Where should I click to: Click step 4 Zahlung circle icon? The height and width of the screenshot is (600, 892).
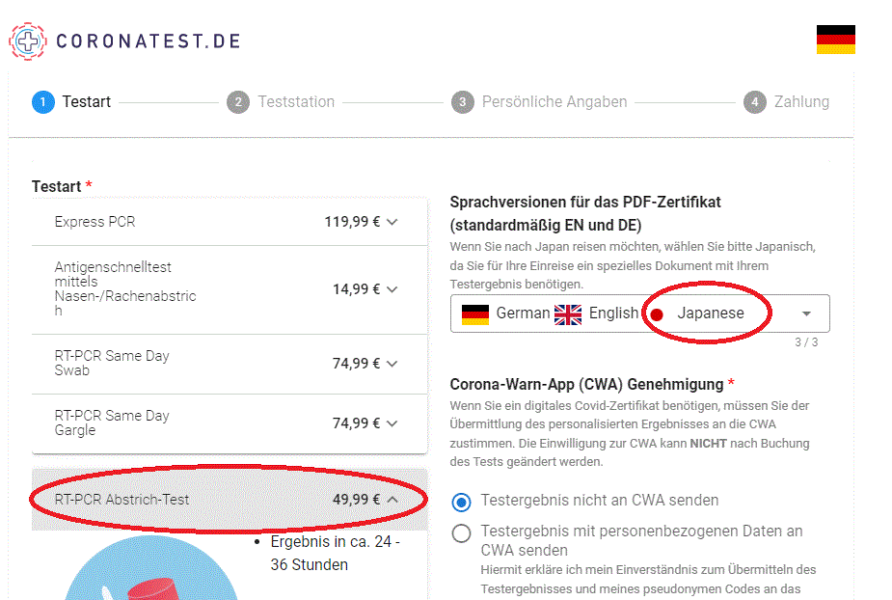pyautogui.click(x=754, y=102)
